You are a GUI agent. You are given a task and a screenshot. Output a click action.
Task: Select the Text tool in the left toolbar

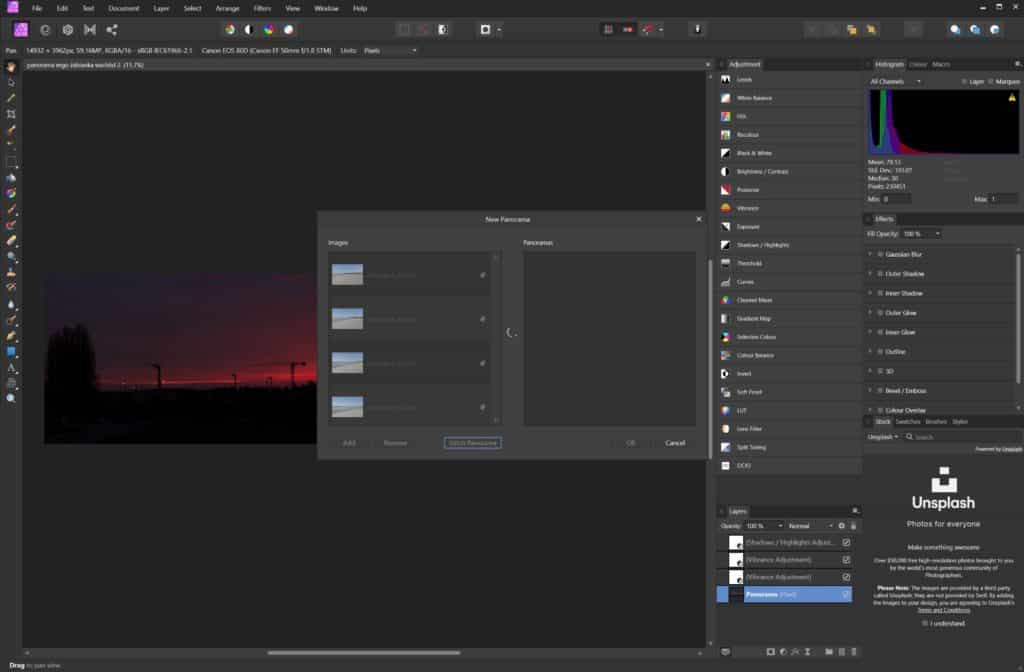click(11, 368)
